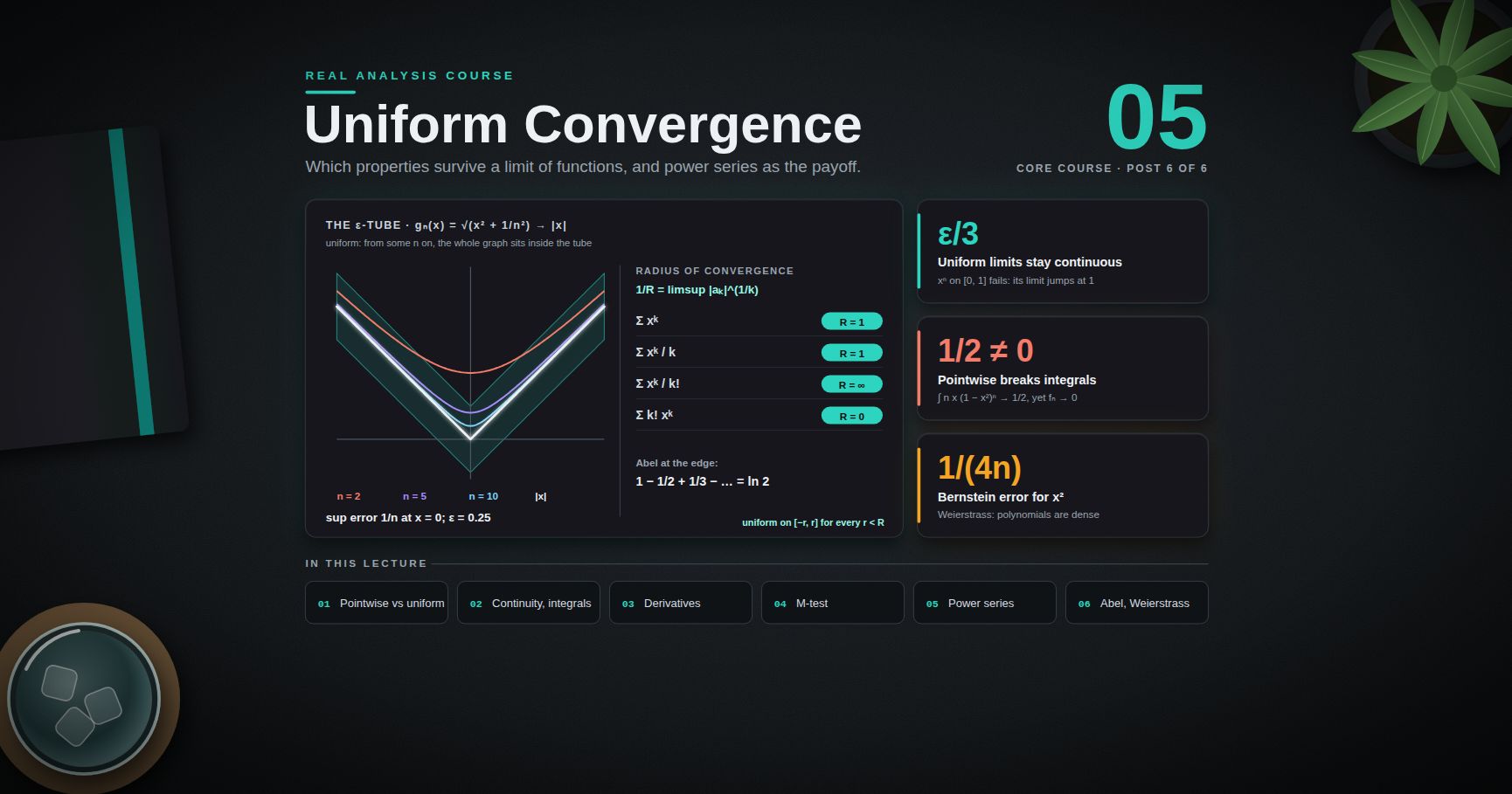Click the purple n = 5 legend label
The image size is (1512, 794).
click(415, 496)
